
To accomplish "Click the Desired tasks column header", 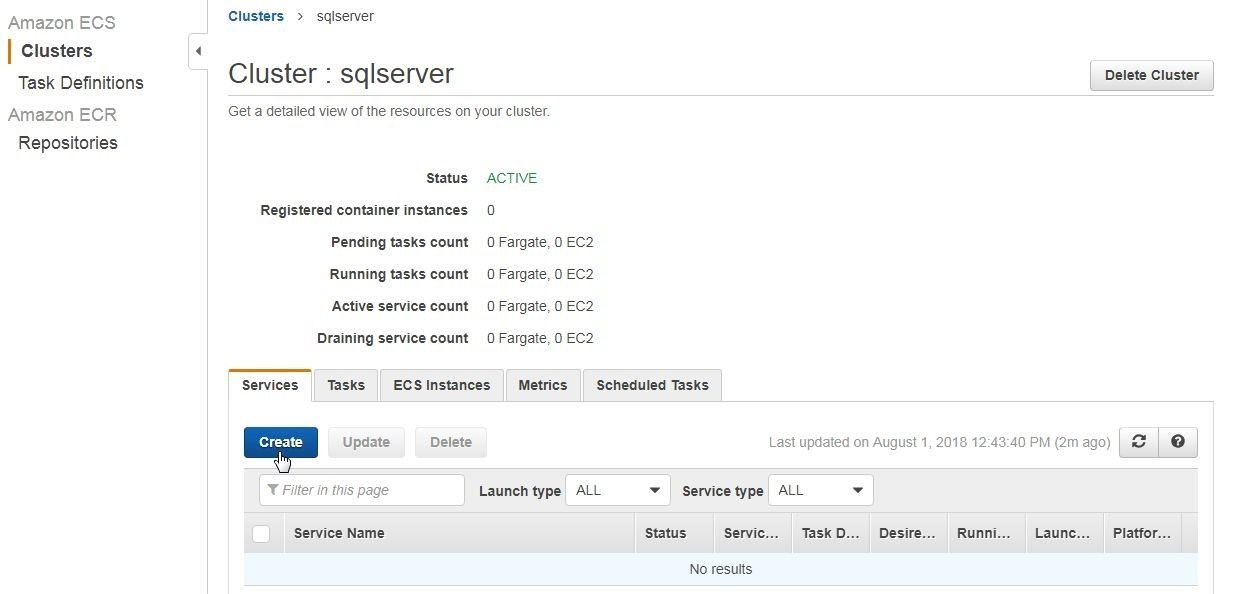I will coord(907,533).
